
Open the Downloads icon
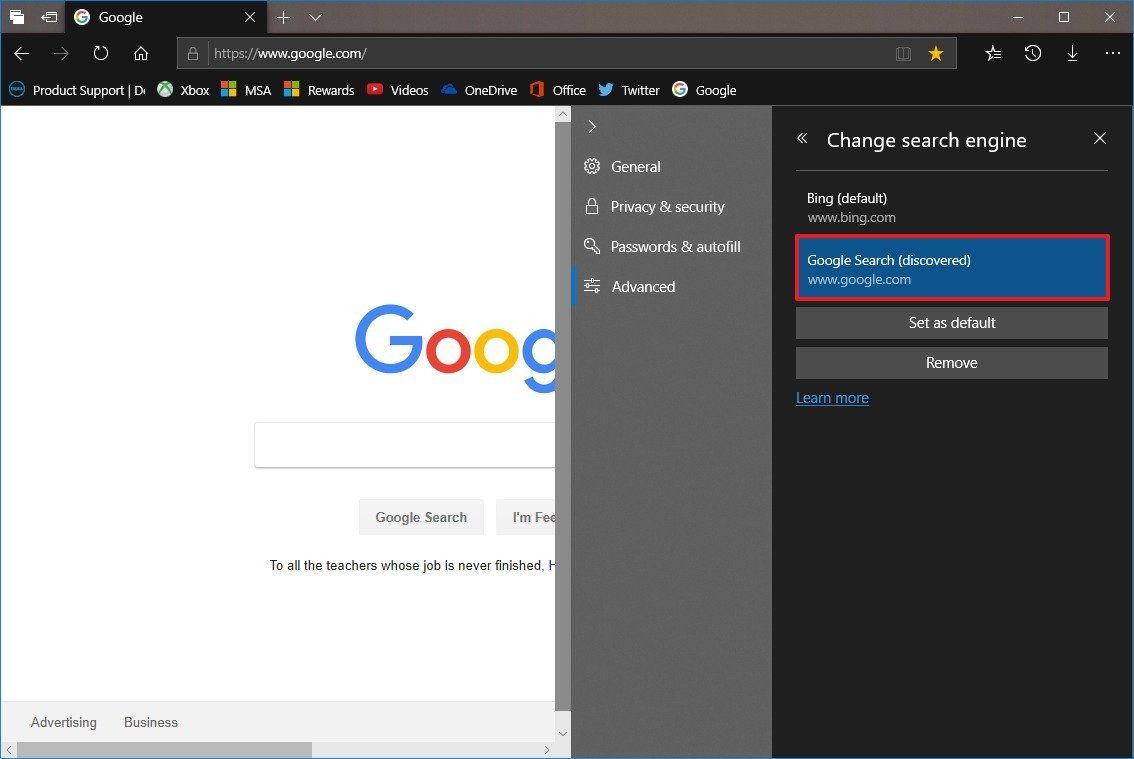1072,53
